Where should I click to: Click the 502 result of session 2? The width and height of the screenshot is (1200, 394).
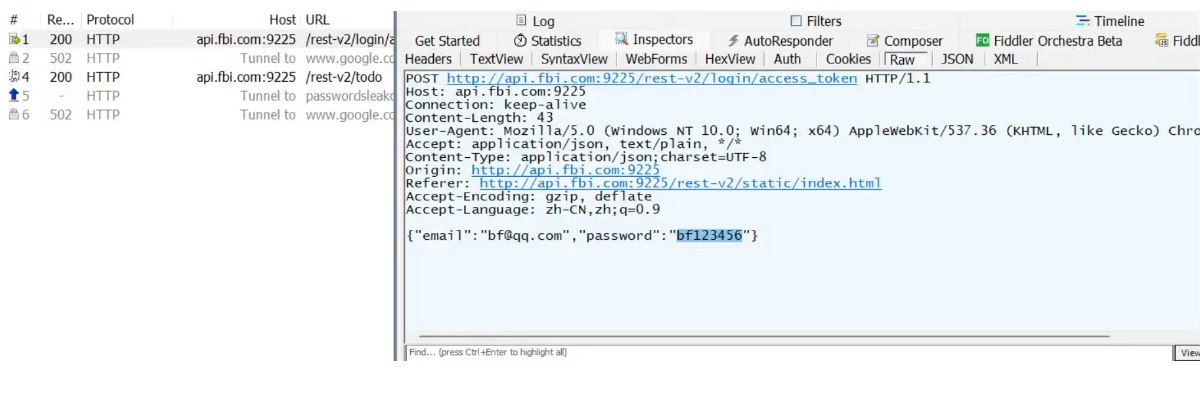[x=61, y=58]
